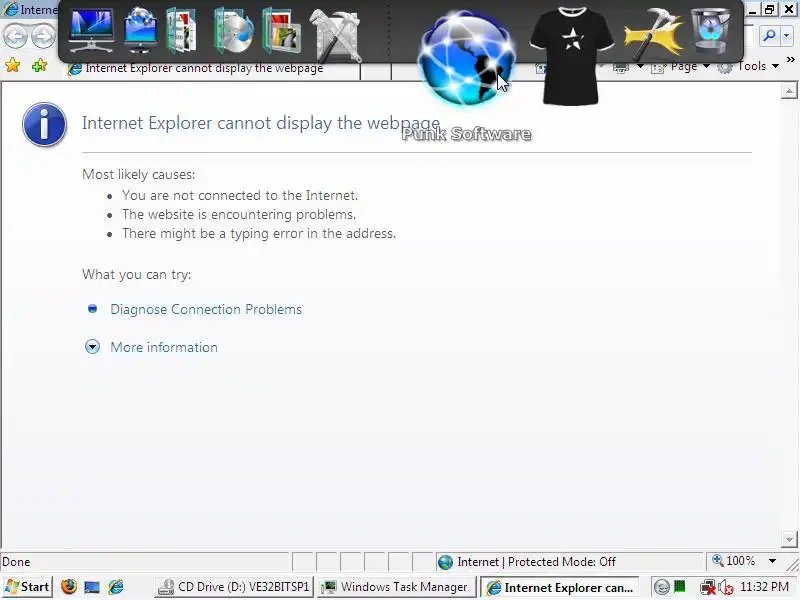This screenshot has height=600, width=800.
Task: Click the up arrow on the vertical scrollbar
Action: pyautogui.click(x=789, y=91)
